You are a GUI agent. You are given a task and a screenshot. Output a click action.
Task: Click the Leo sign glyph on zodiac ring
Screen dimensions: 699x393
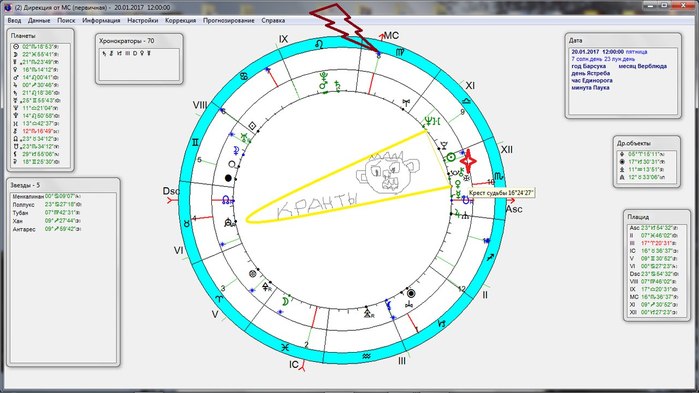tap(319, 44)
